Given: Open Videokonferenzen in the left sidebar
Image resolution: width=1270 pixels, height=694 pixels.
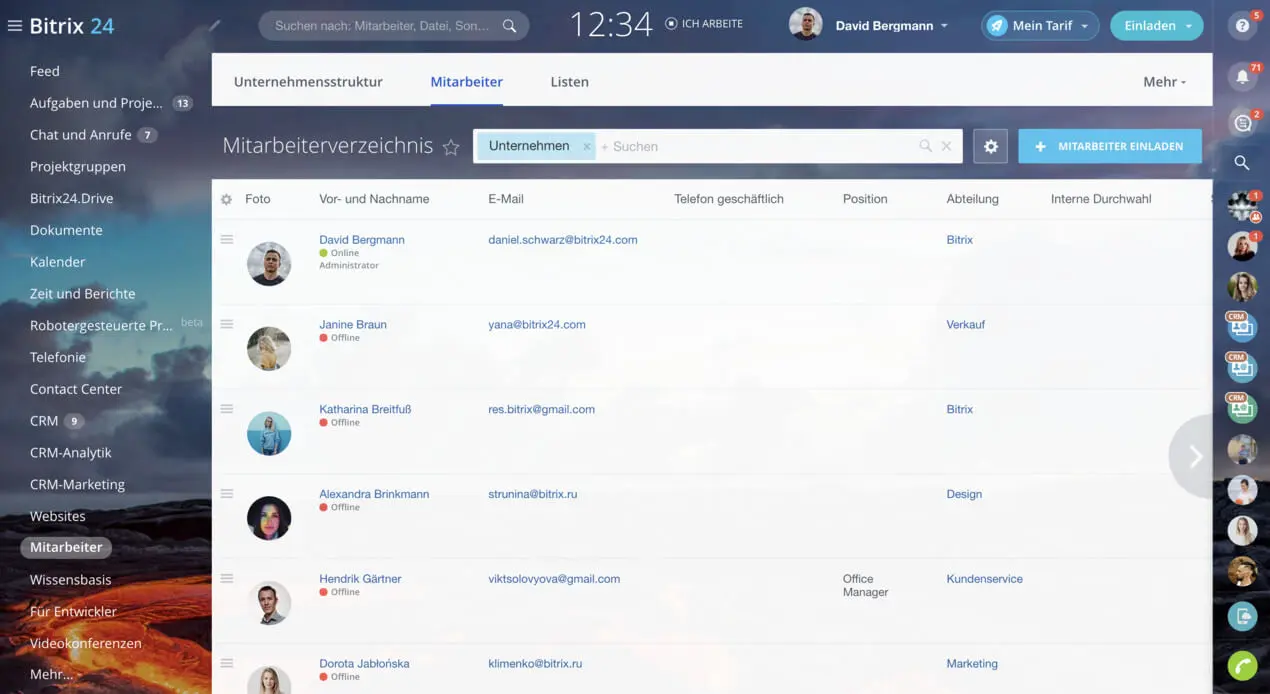Looking at the screenshot, I should (x=86, y=643).
